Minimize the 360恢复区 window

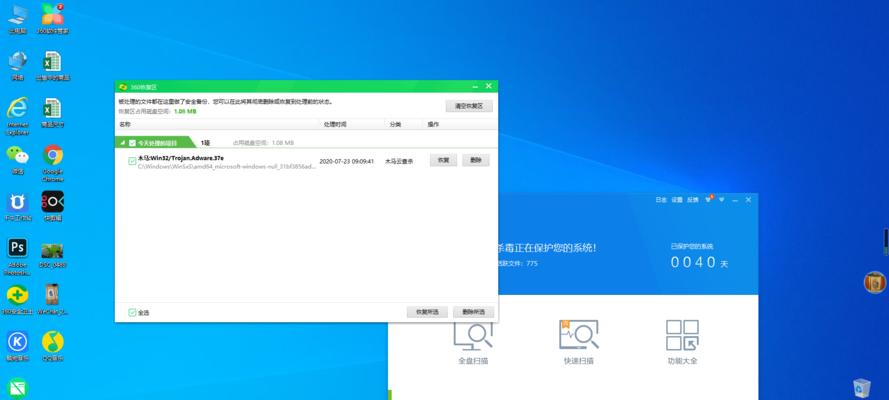click(x=475, y=87)
